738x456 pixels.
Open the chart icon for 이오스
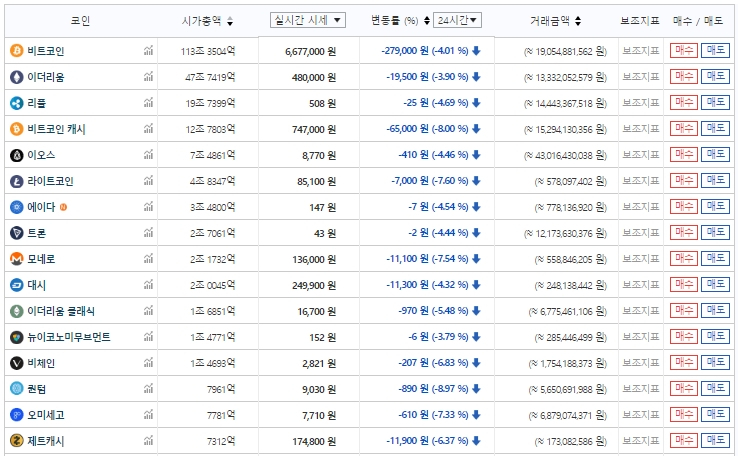(x=148, y=154)
